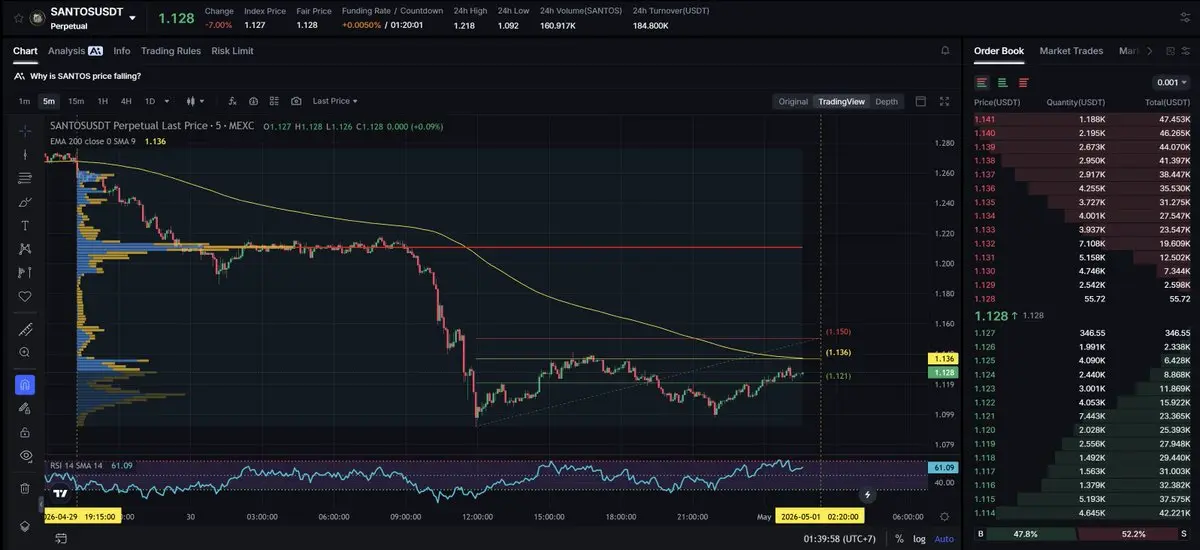Image resolution: width=1200 pixels, height=550 pixels.
Task: Select the 1H timeframe
Action: pyautogui.click(x=102, y=101)
